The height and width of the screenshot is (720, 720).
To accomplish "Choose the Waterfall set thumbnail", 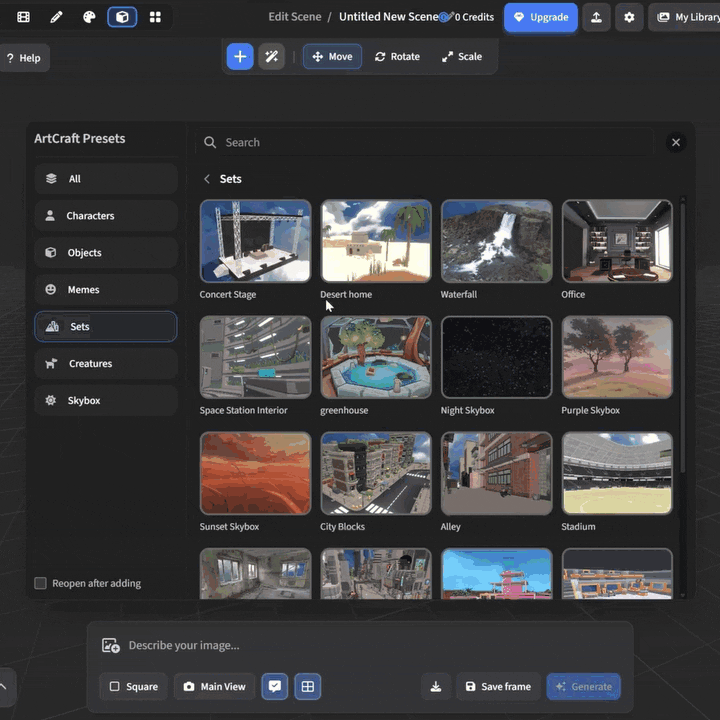I will tap(496, 241).
